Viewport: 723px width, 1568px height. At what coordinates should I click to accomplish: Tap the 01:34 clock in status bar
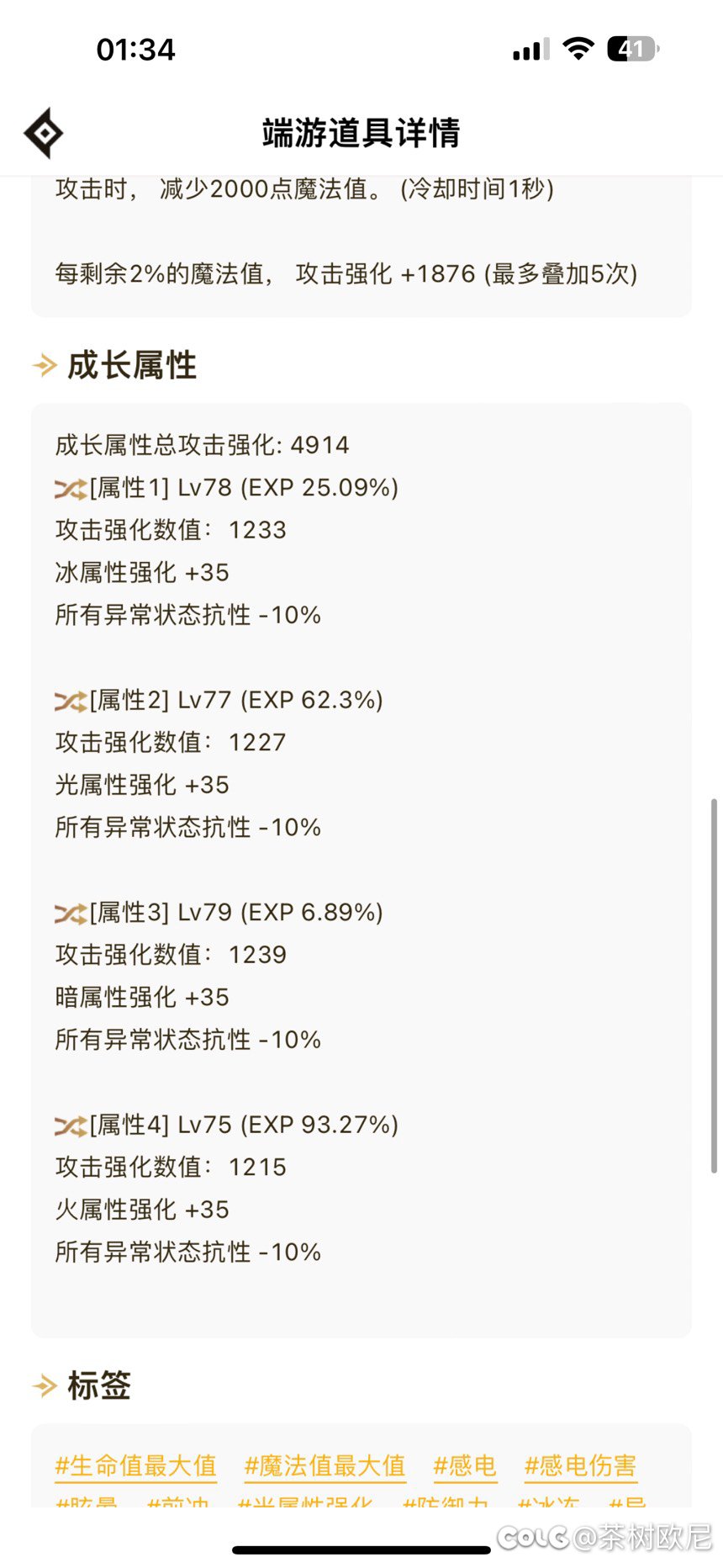coord(136,50)
